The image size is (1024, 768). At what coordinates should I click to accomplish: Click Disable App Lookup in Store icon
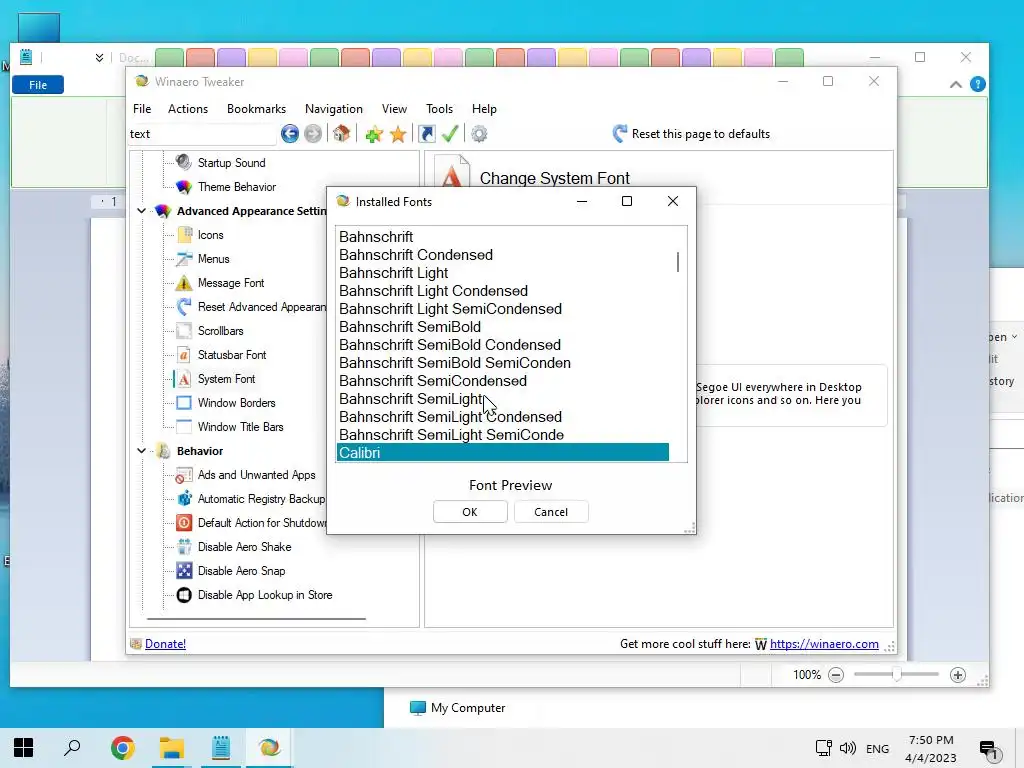click(184, 595)
